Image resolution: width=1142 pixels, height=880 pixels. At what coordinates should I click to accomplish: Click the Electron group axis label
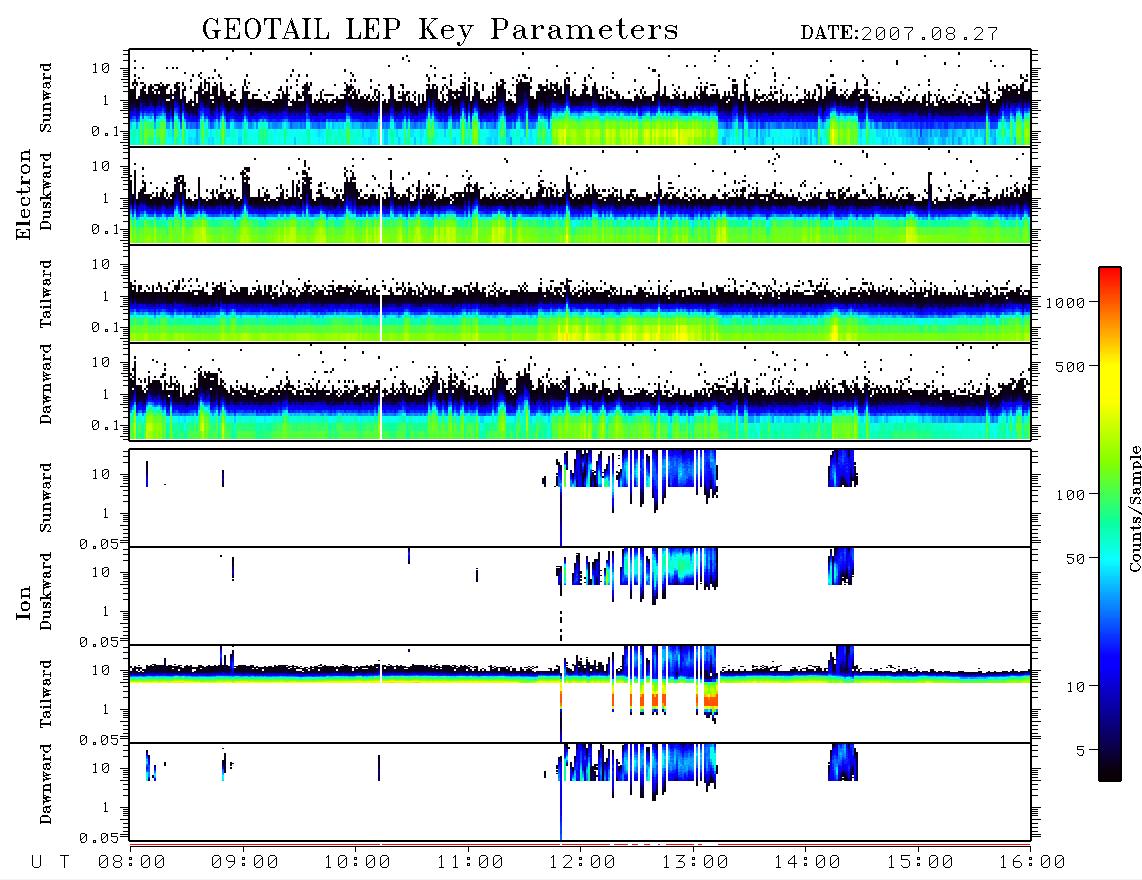[24, 194]
